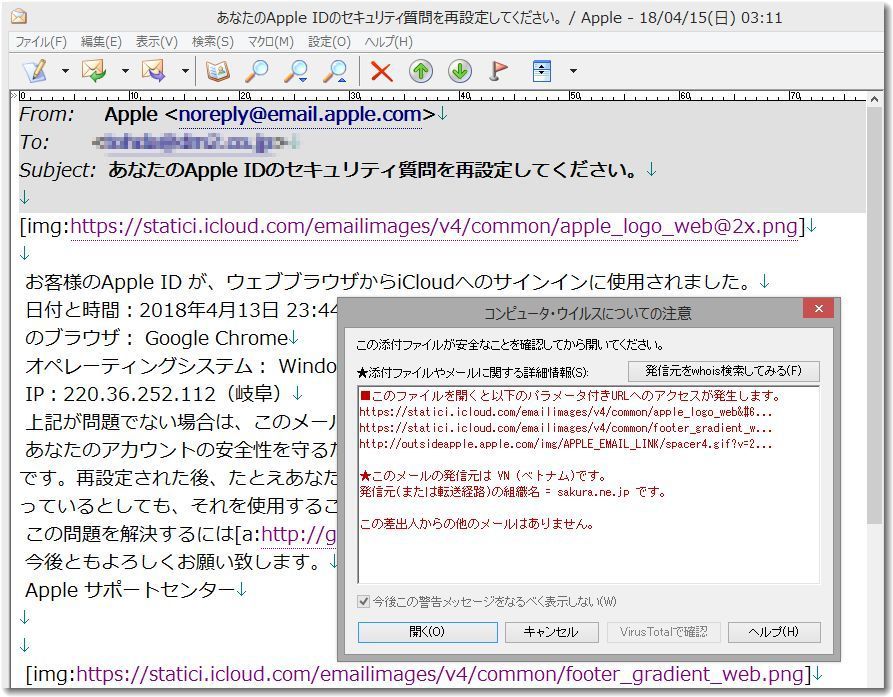Open the dropdown arrow beside the header icon
This screenshot has height=697, width=893.
point(574,71)
